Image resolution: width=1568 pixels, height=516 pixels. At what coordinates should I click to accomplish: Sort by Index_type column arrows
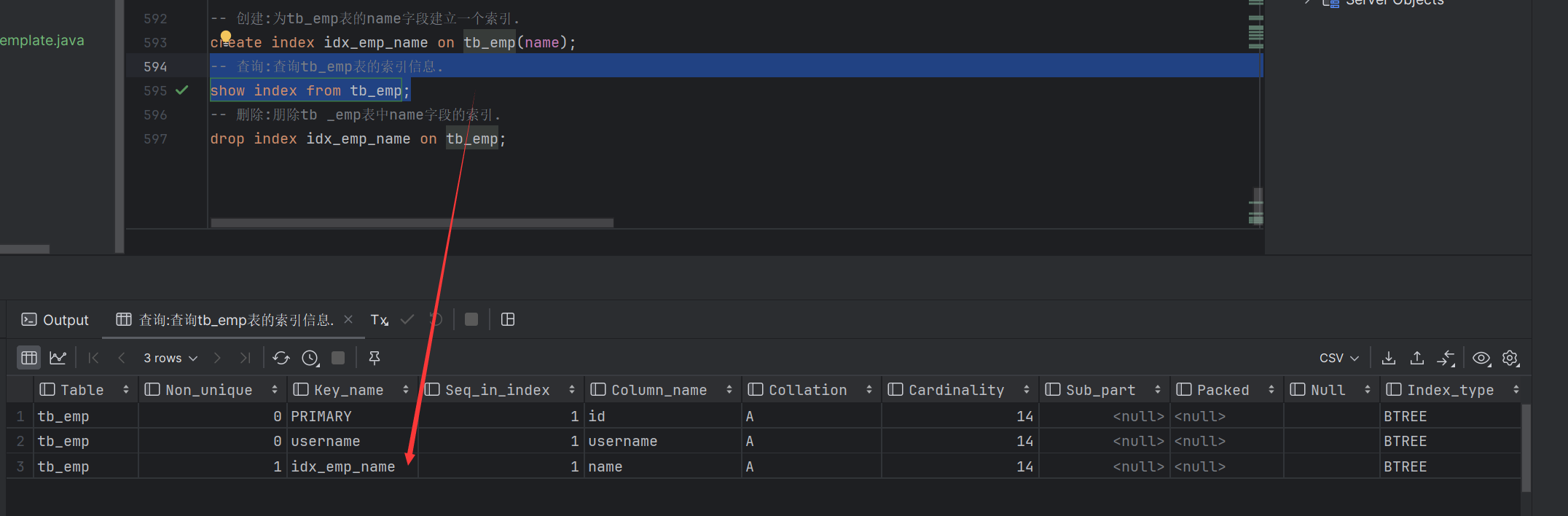1516,390
